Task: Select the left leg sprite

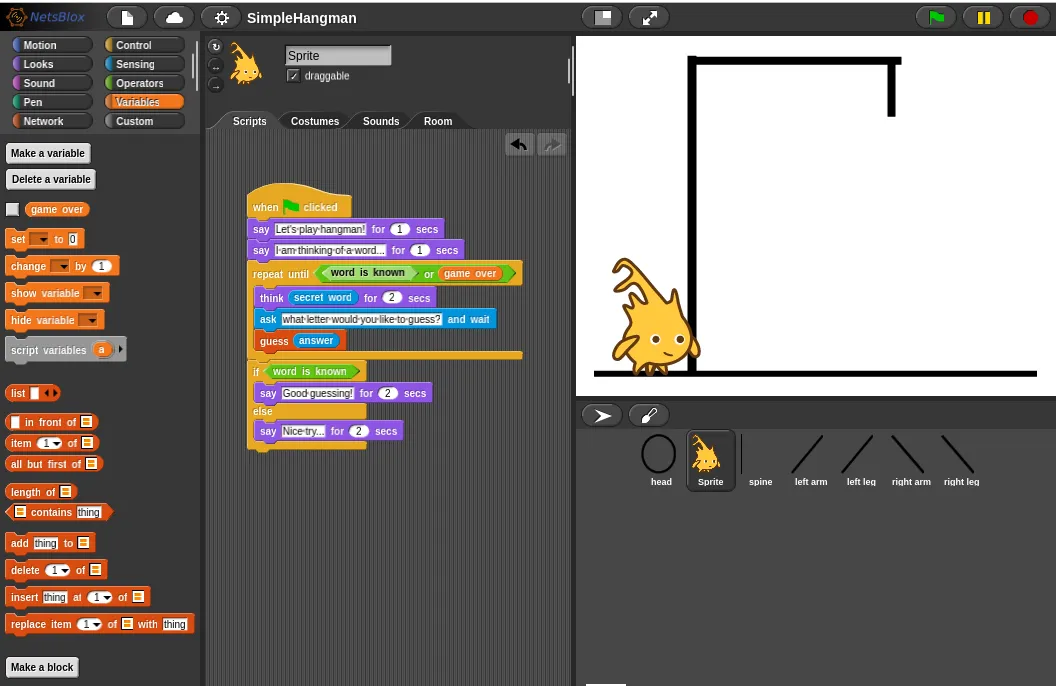Action: click(x=861, y=460)
